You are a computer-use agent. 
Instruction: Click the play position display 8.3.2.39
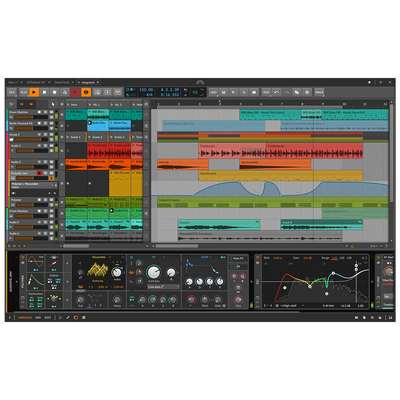(170, 90)
